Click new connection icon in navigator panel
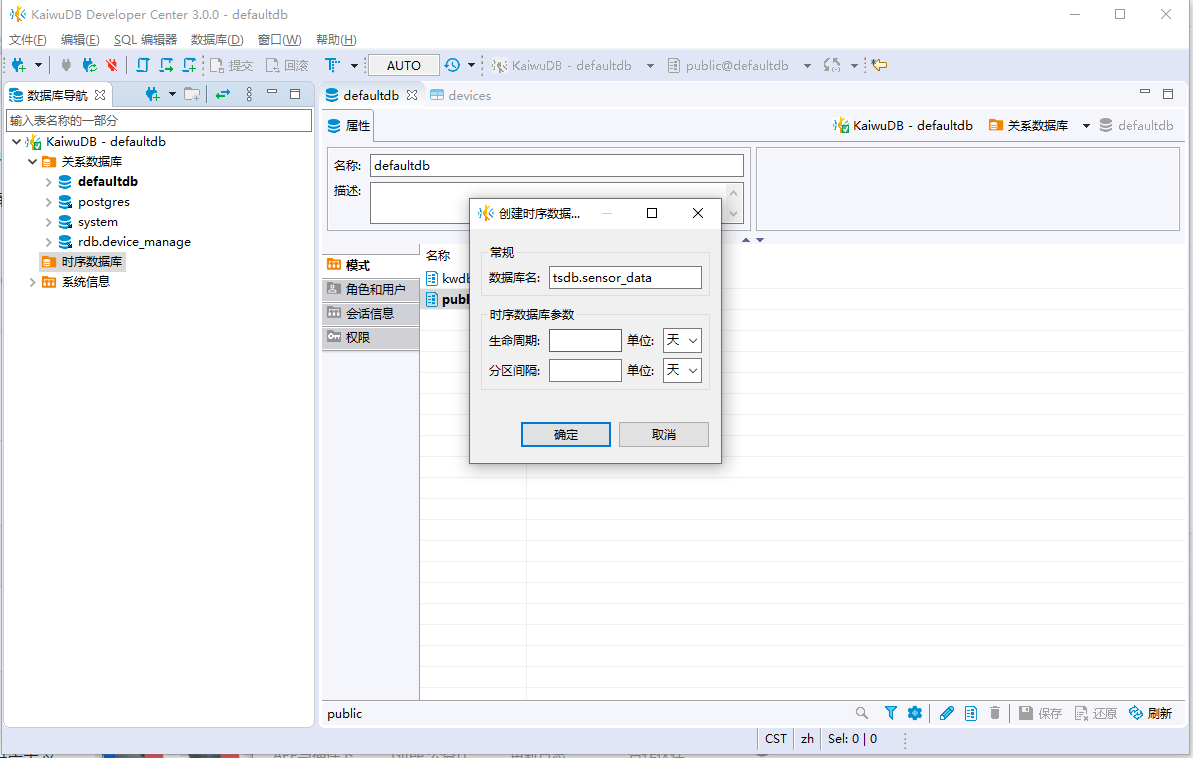The height and width of the screenshot is (758, 1193). pos(153,94)
